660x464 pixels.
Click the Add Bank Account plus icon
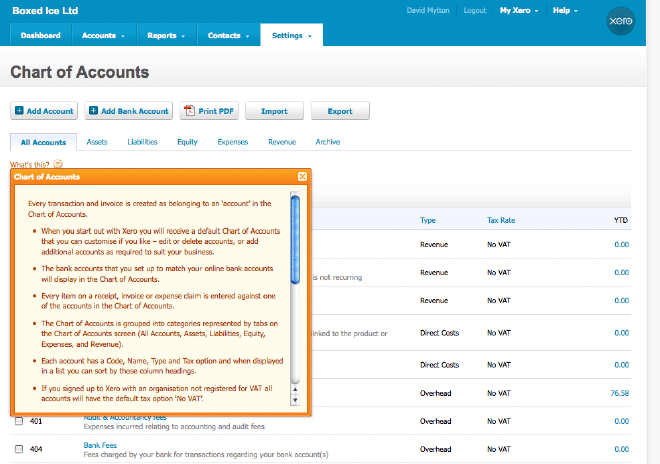tap(94, 111)
